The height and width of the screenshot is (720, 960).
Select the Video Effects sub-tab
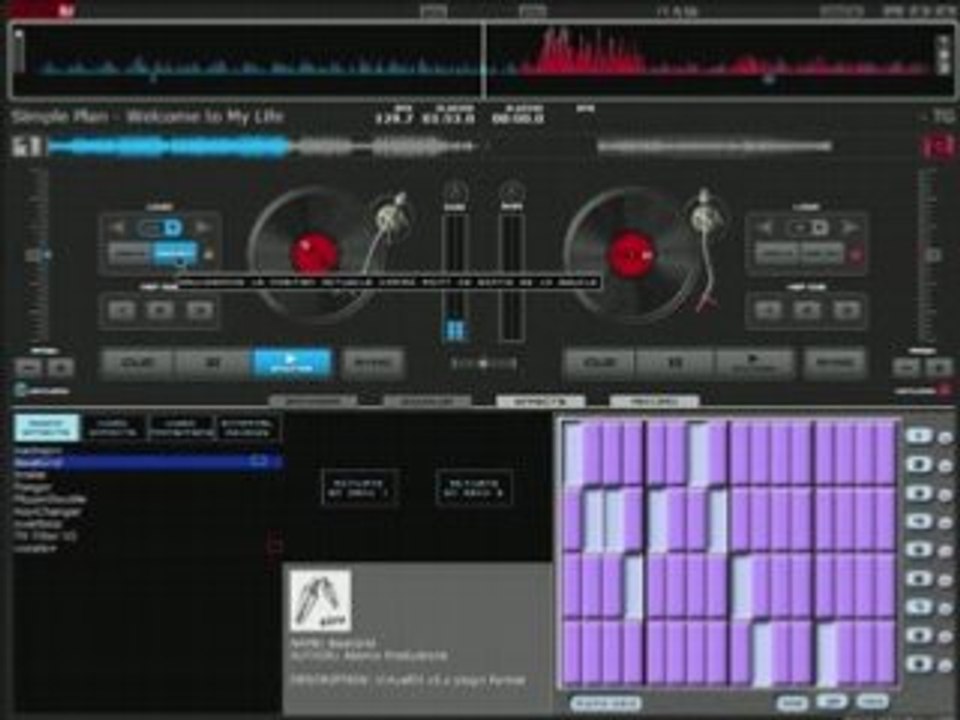point(113,427)
